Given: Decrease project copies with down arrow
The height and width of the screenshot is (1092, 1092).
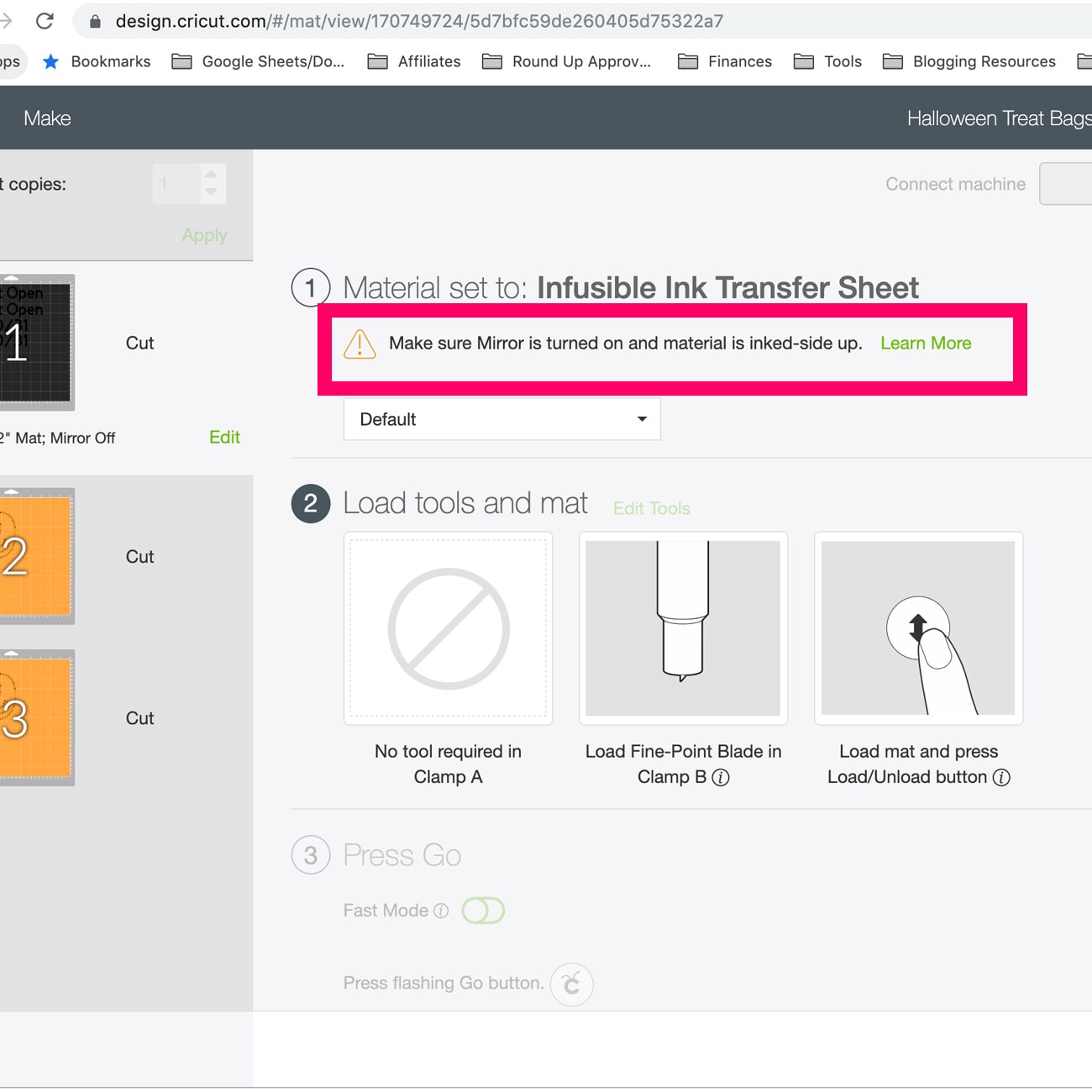Looking at the screenshot, I should click(211, 192).
